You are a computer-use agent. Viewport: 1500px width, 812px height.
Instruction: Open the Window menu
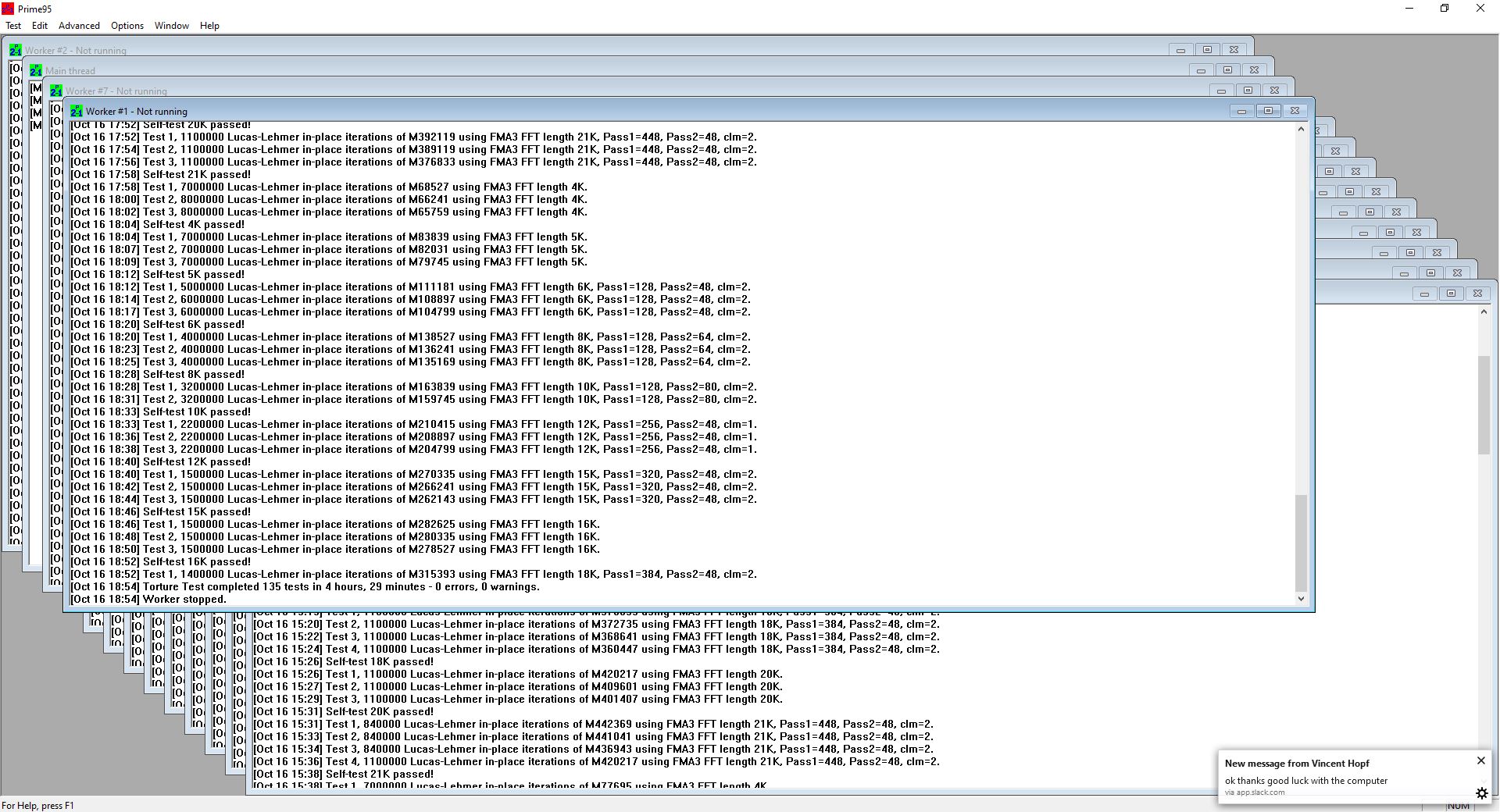[172, 26]
